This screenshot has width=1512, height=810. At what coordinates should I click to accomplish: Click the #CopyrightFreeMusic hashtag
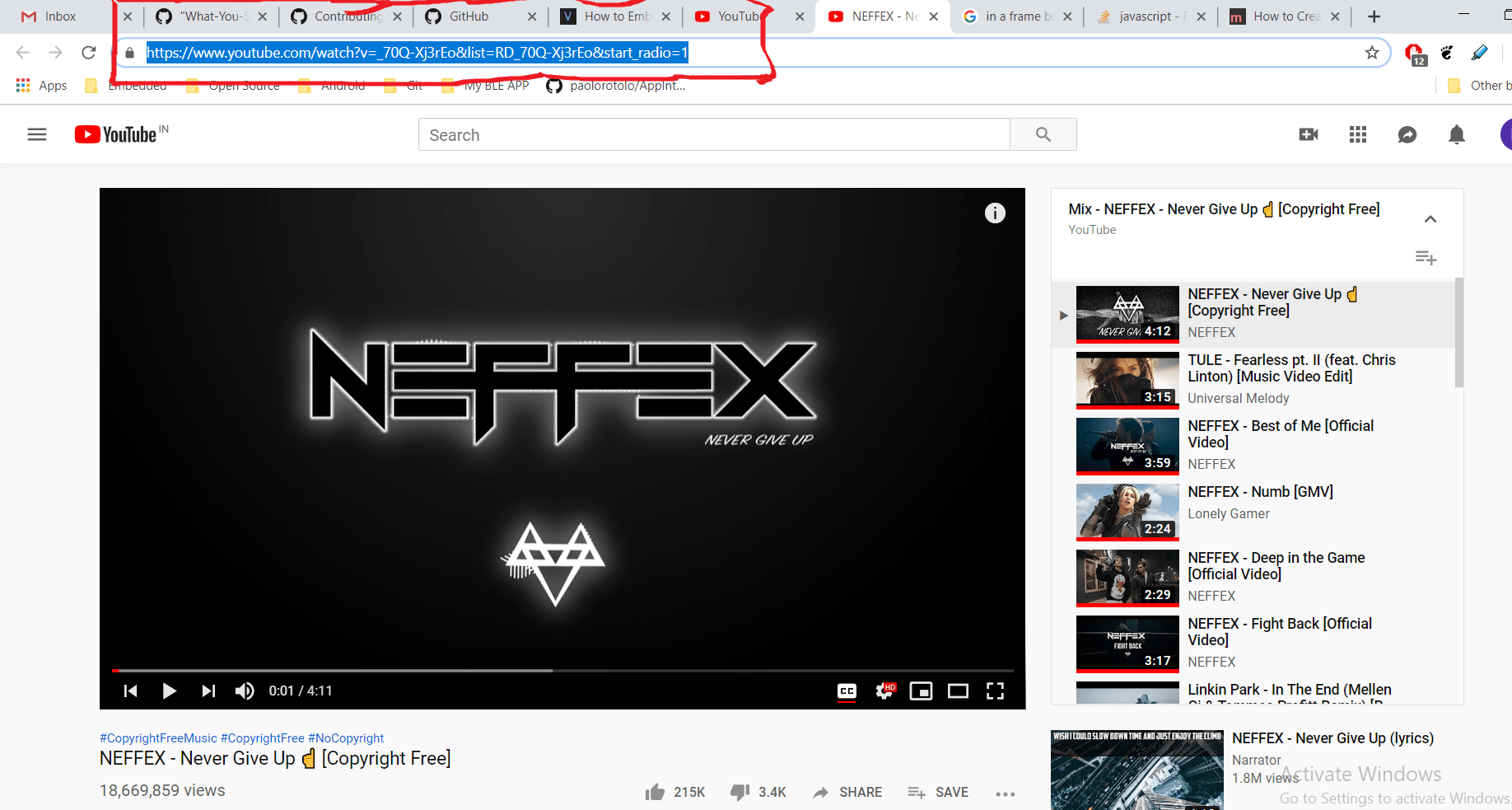158,738
